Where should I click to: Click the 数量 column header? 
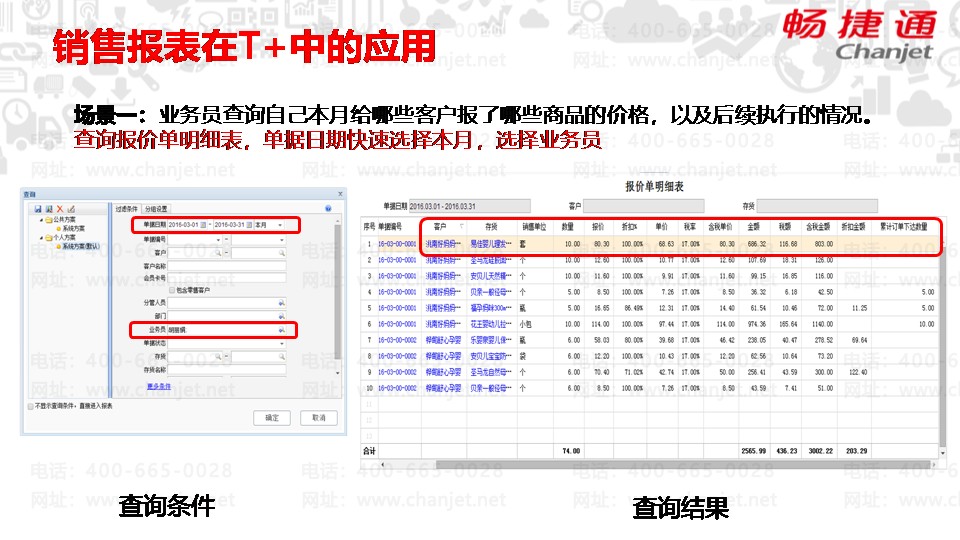[568, 227]
